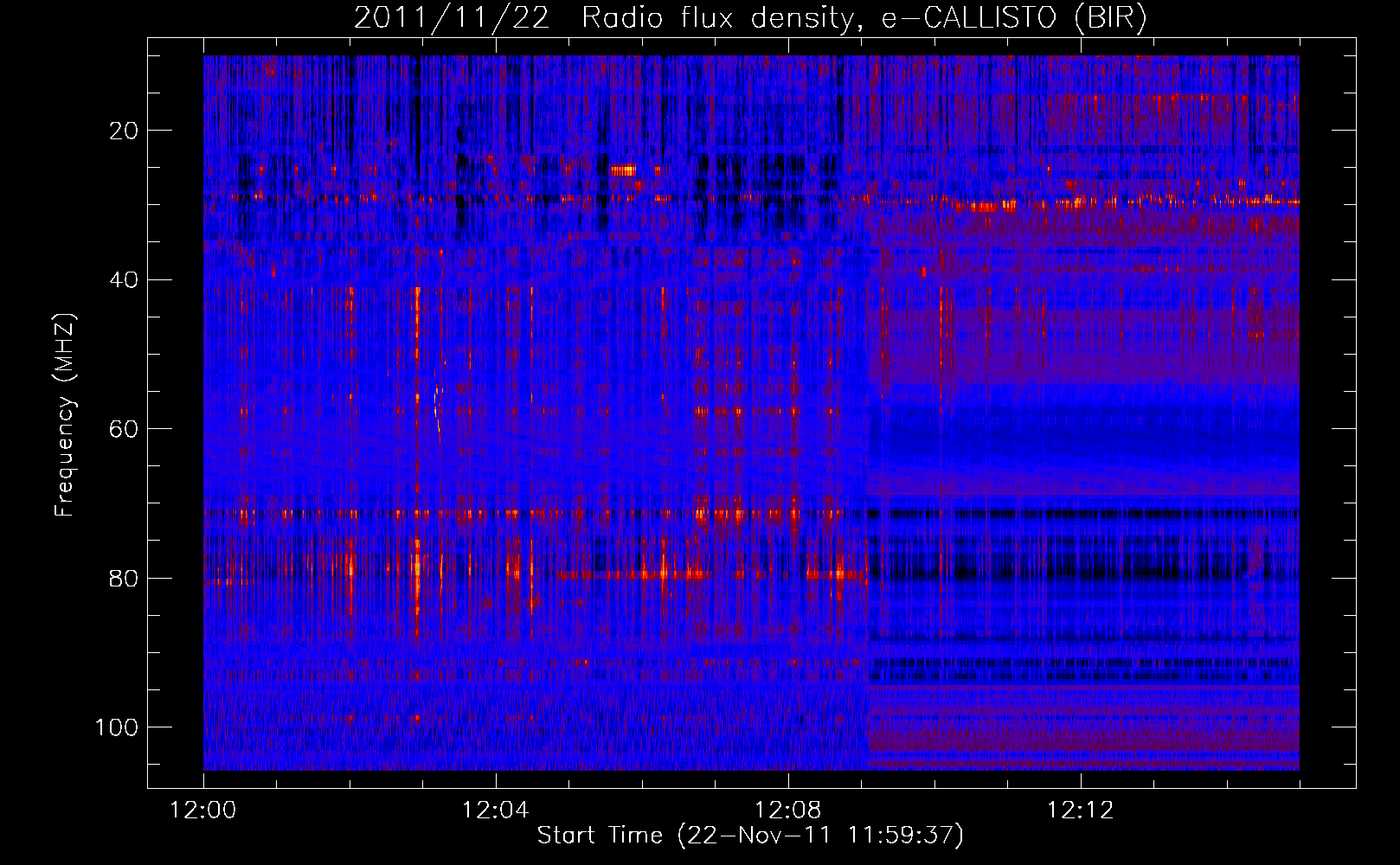Click the 12:04 time axis label

tap(496, 811)
